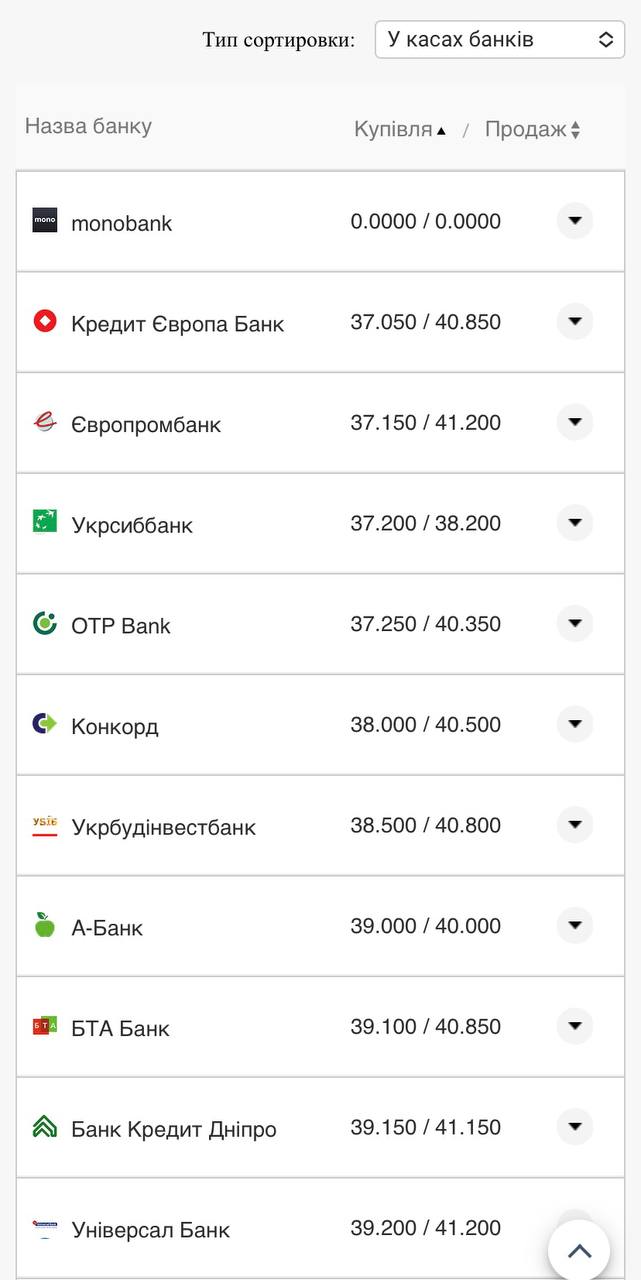Click the А-Банк apple logo
Image resolution: width=641 pixels, height=1280 pixels.
pos(44,925)
